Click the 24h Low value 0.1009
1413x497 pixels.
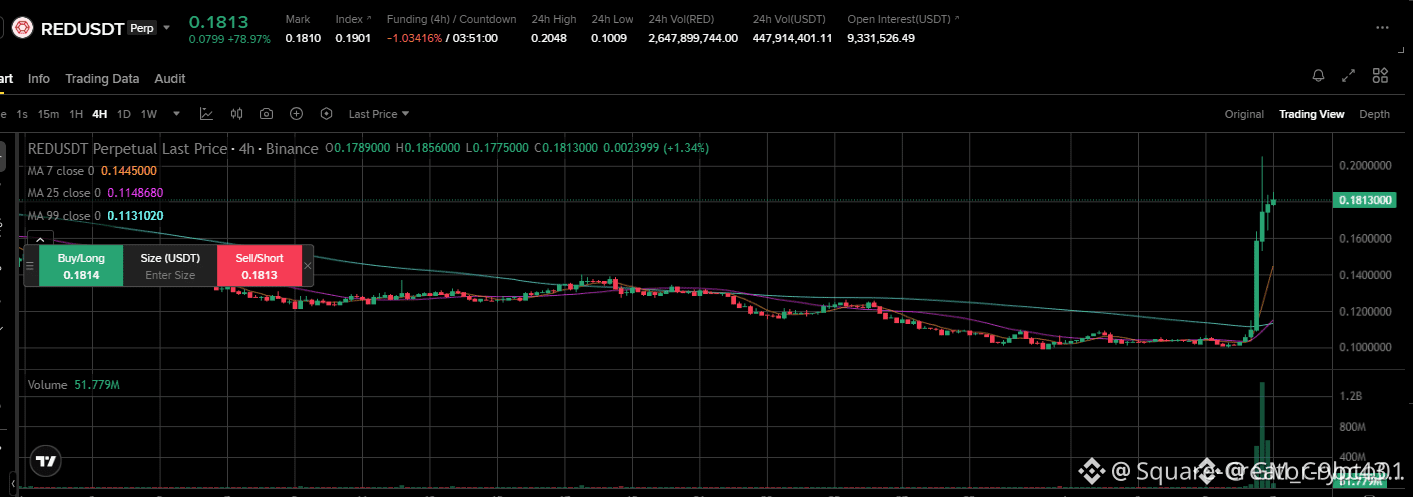(608, 38)
